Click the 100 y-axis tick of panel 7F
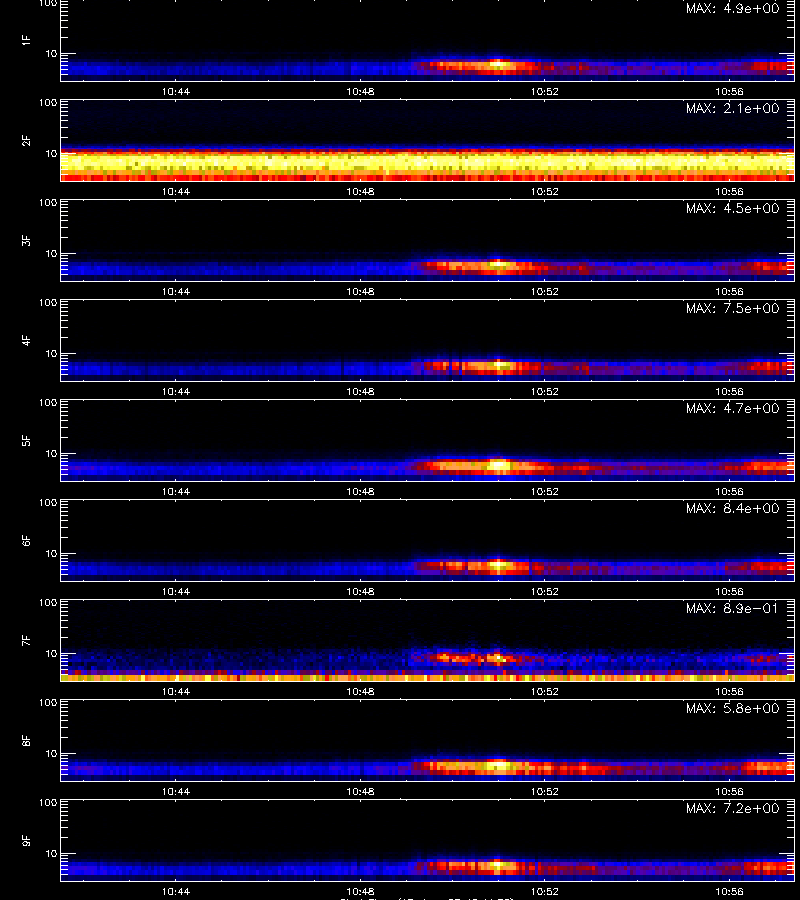The width and height of the screenshot is (800, 900). pos(48,603)
